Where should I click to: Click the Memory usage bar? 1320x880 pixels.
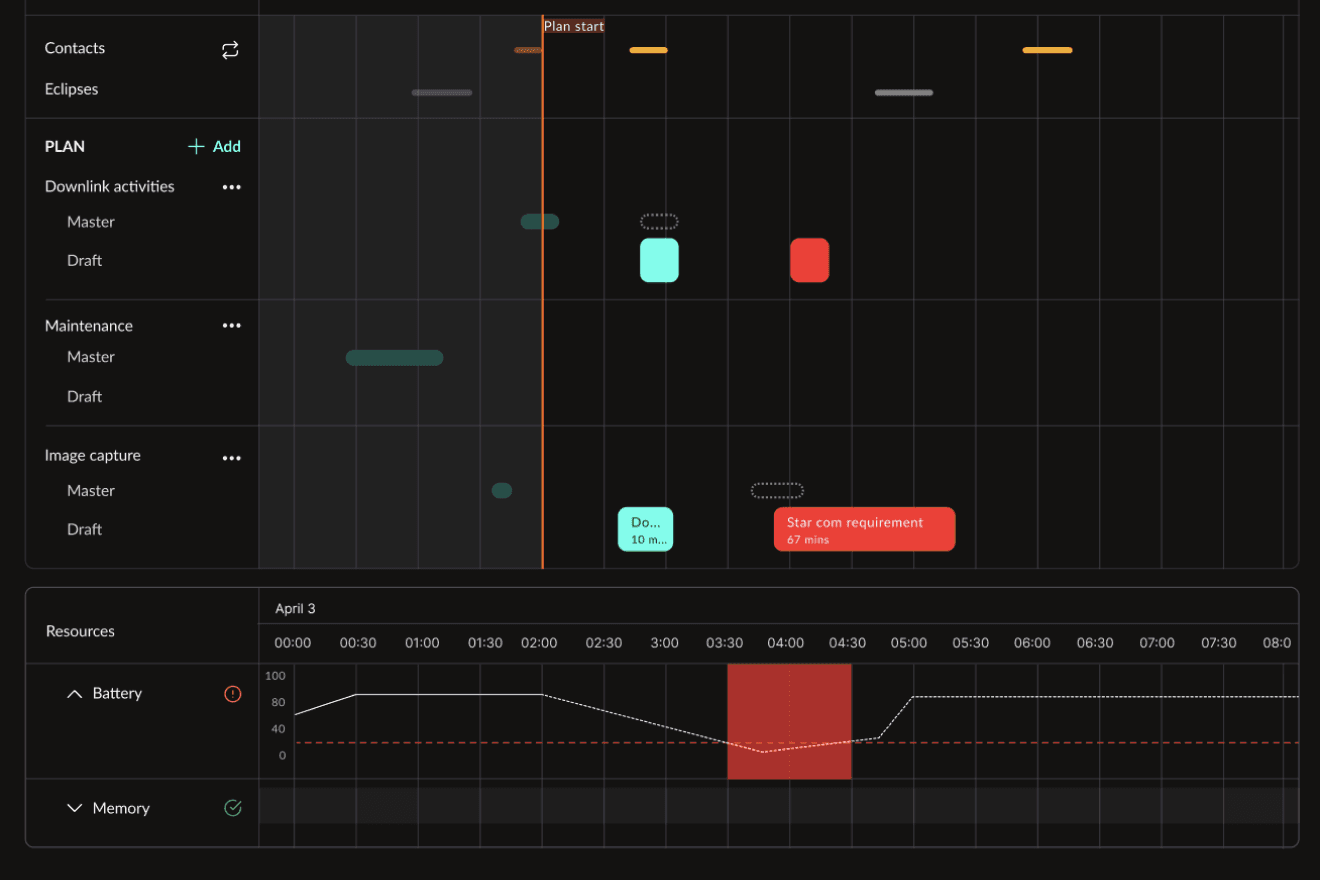coord(779,805)
